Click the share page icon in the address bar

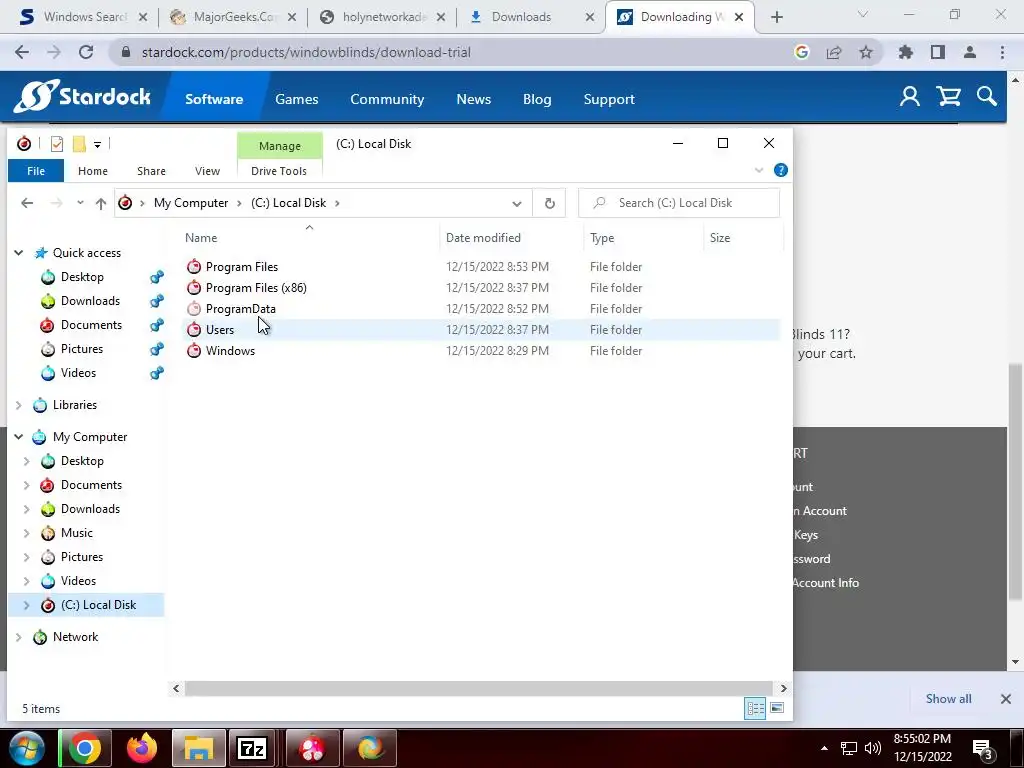[834, 52]
